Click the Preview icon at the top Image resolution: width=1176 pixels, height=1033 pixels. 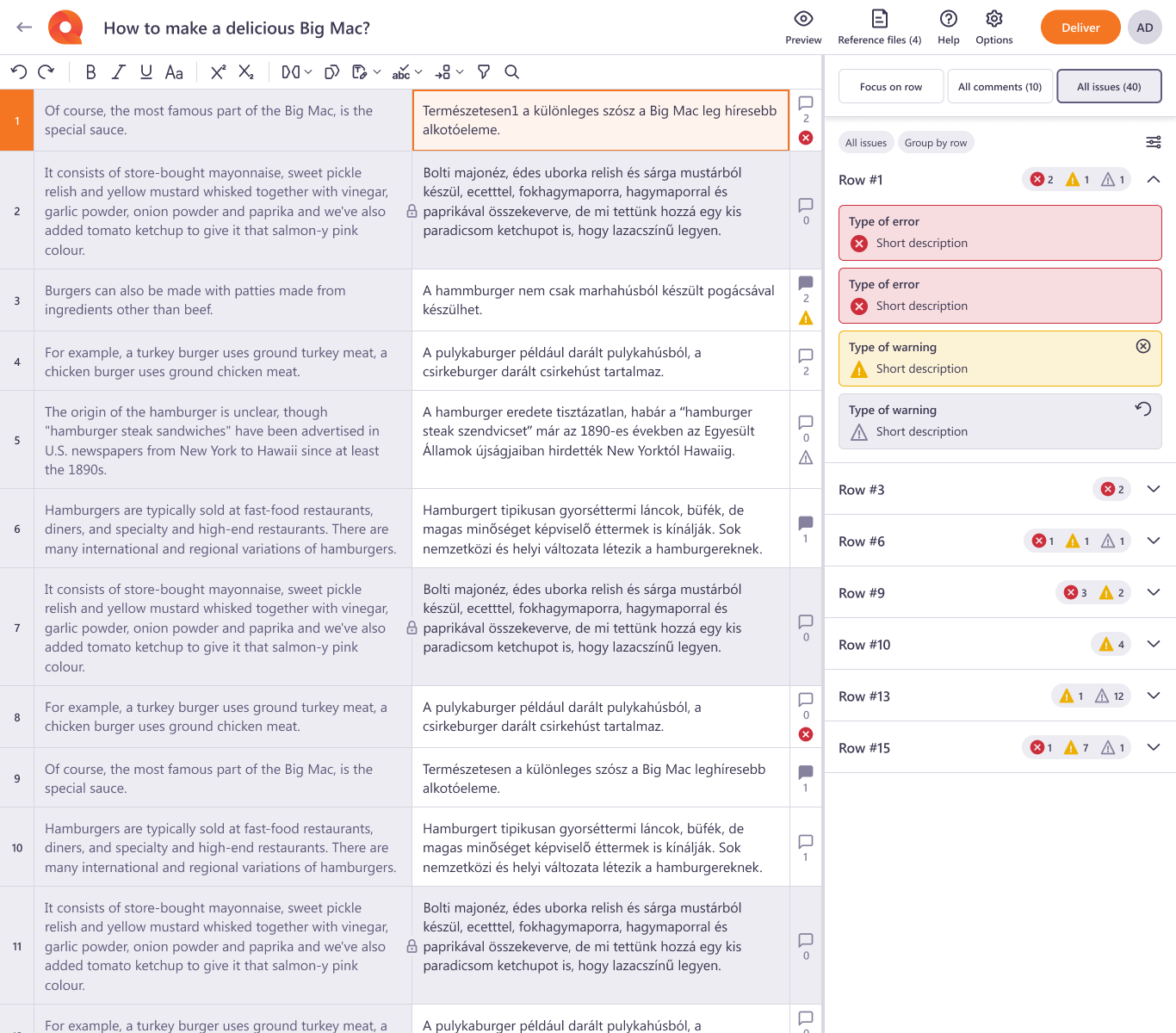point(803,27)
